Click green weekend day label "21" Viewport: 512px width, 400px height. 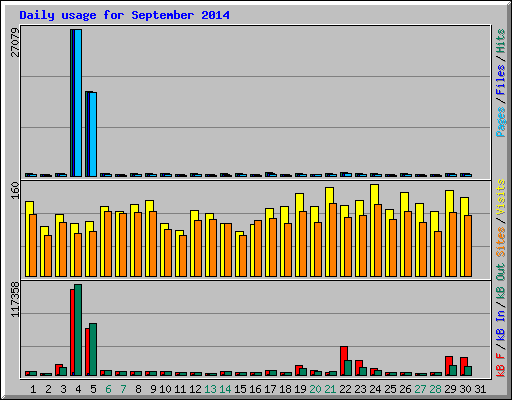tap(330, 389)
